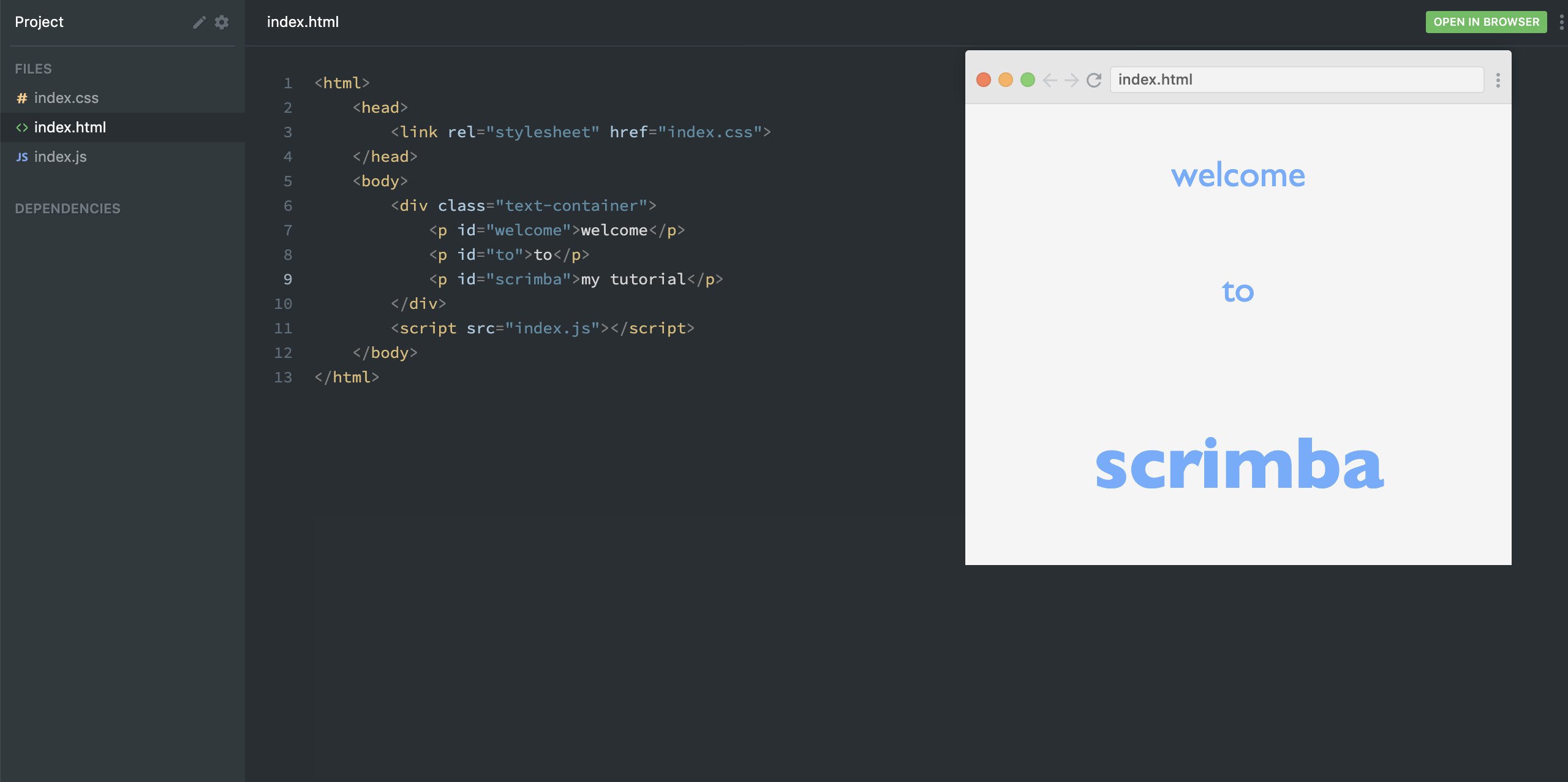Click line number 13 in the gutter
Image resolution: width=1568 pixels, height=782 pixels.
point(283,378)
